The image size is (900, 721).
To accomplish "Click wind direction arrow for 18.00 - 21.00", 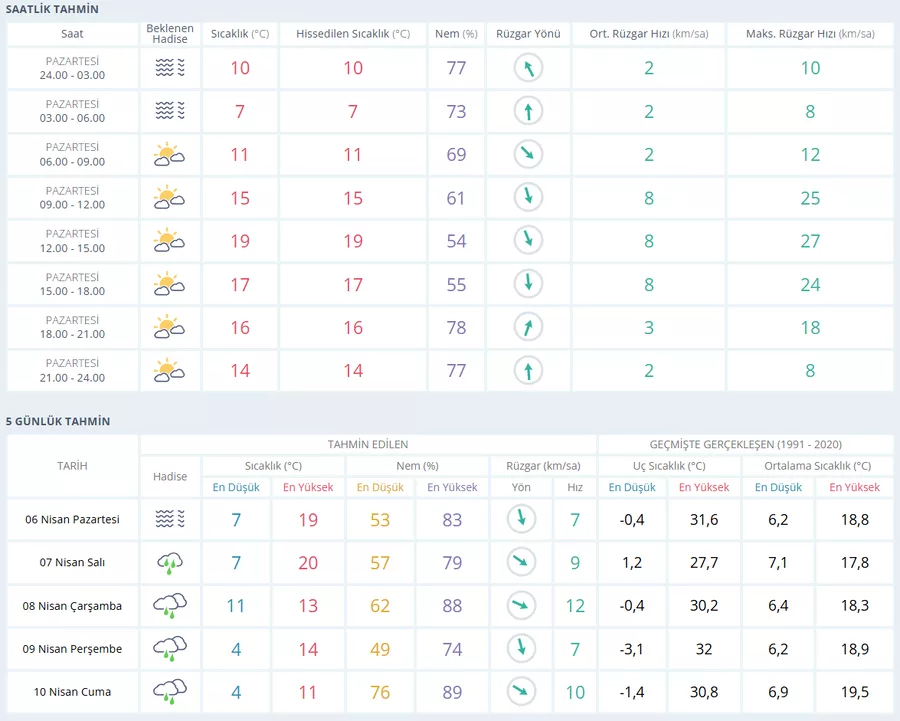I will 528,327.
